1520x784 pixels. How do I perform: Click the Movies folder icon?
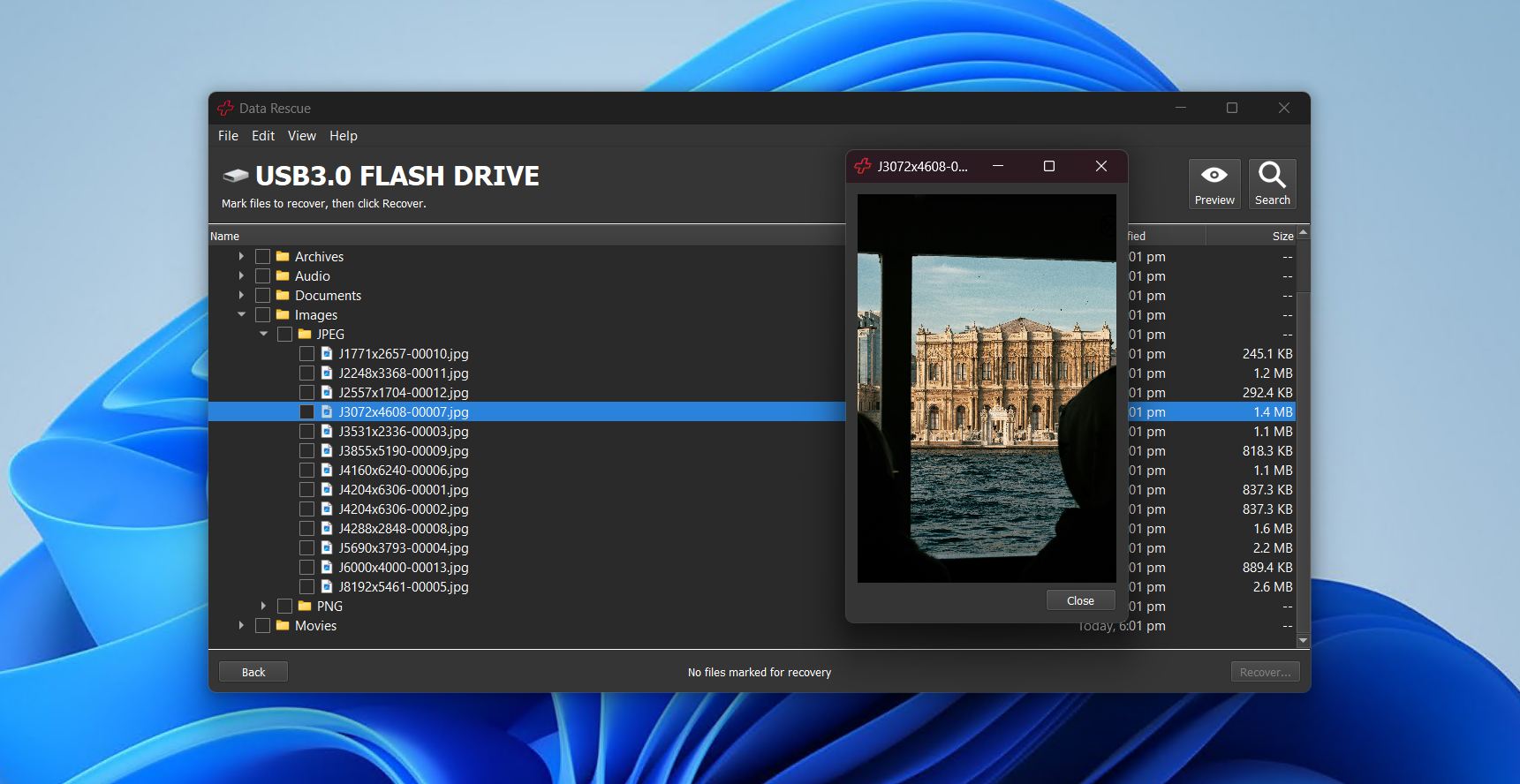283,625
